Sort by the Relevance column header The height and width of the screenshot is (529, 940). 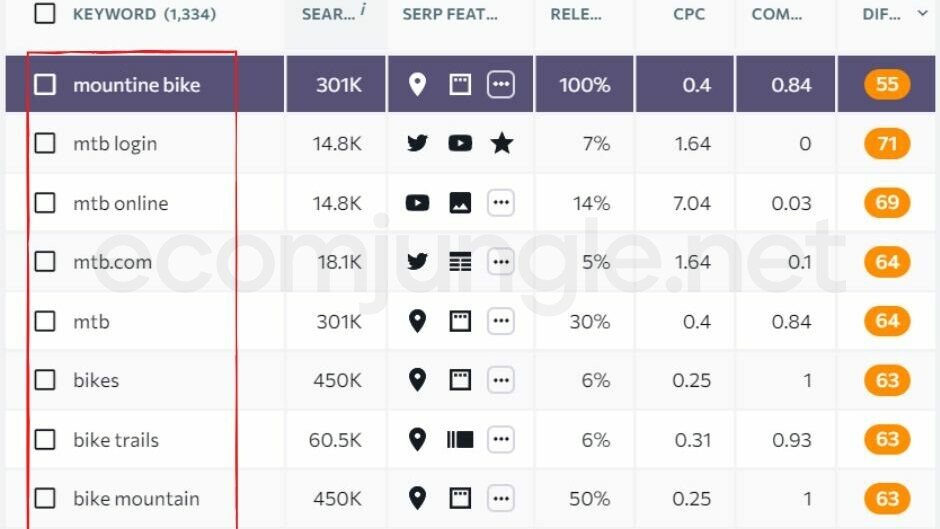coord(574,15)
